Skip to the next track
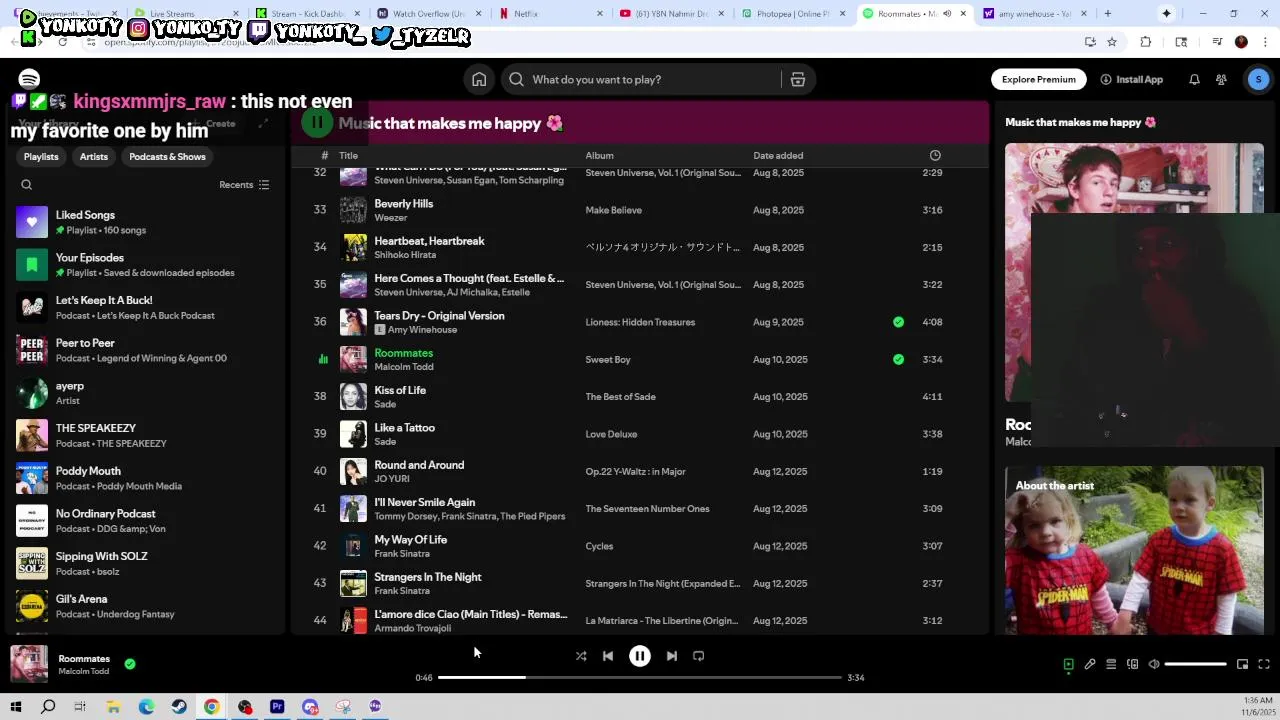Image resolution: width=1280 pixels, height=720 pixels. click(672, 656)
